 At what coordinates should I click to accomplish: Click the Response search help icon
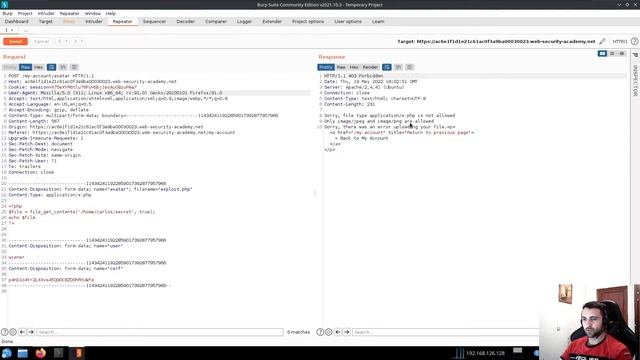point(320,332)
